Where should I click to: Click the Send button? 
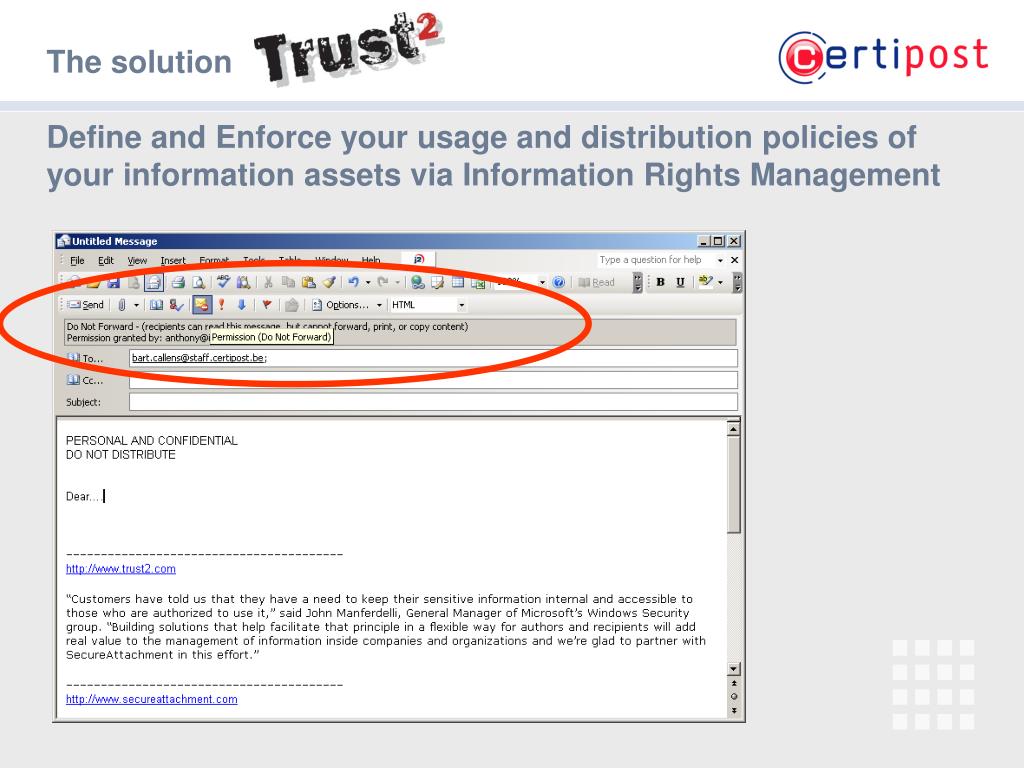(86, 305)
